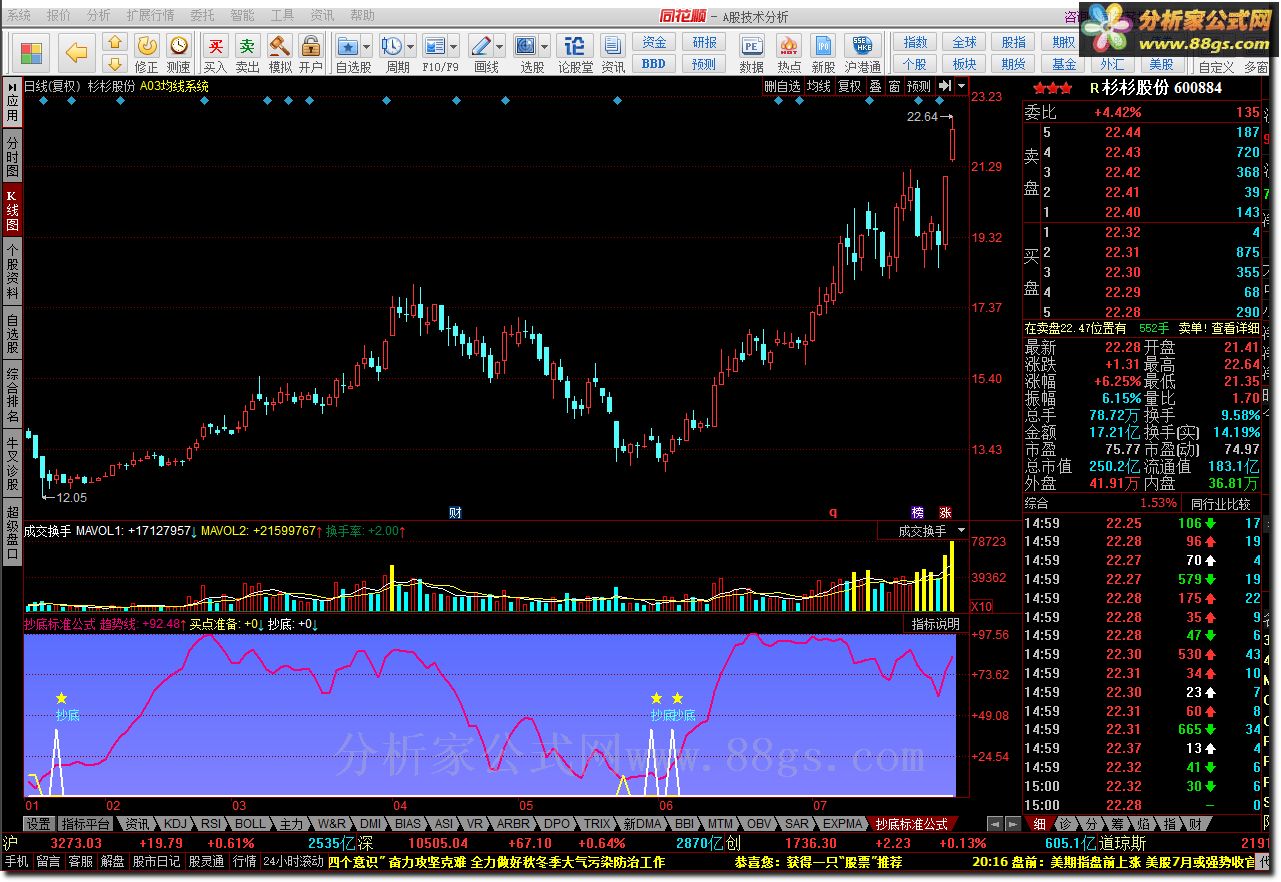Open the 自选股 watchlist star icon
The image size is (1281, 882).
pyautogui.click(x=347, y=46)
